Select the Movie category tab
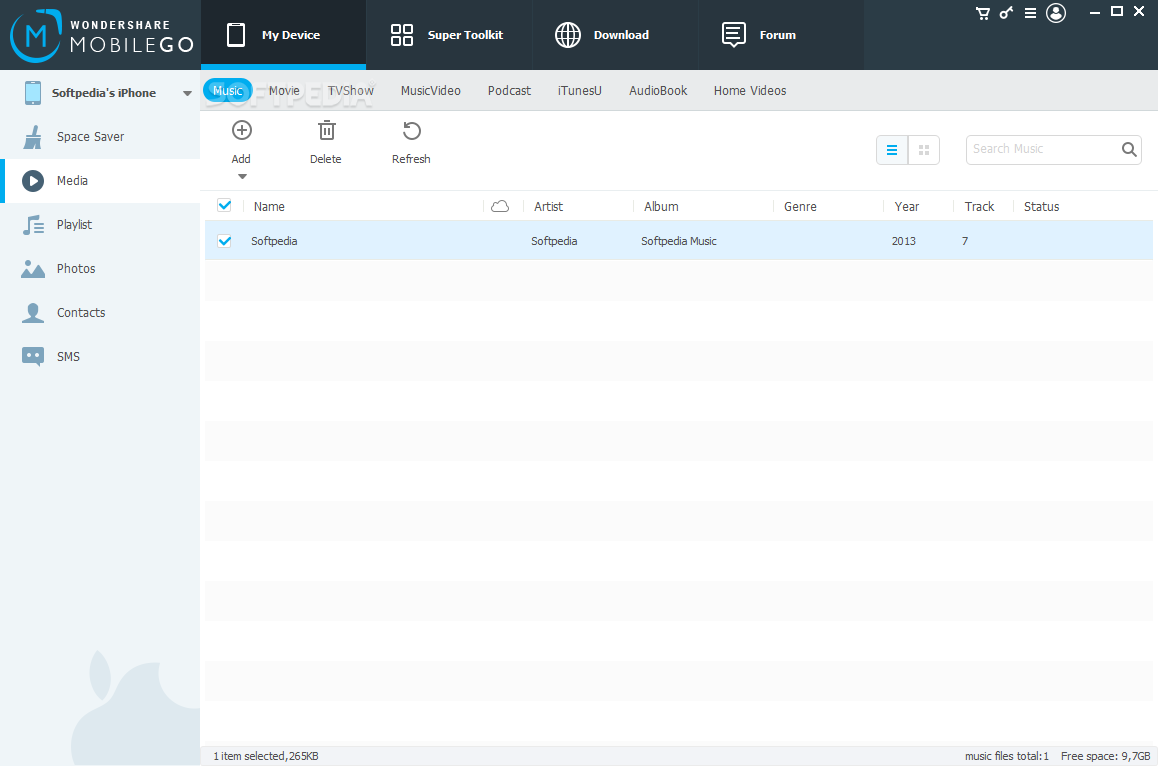The height and width of the screenshot is (766, 1158). click(x=284, y=91)
